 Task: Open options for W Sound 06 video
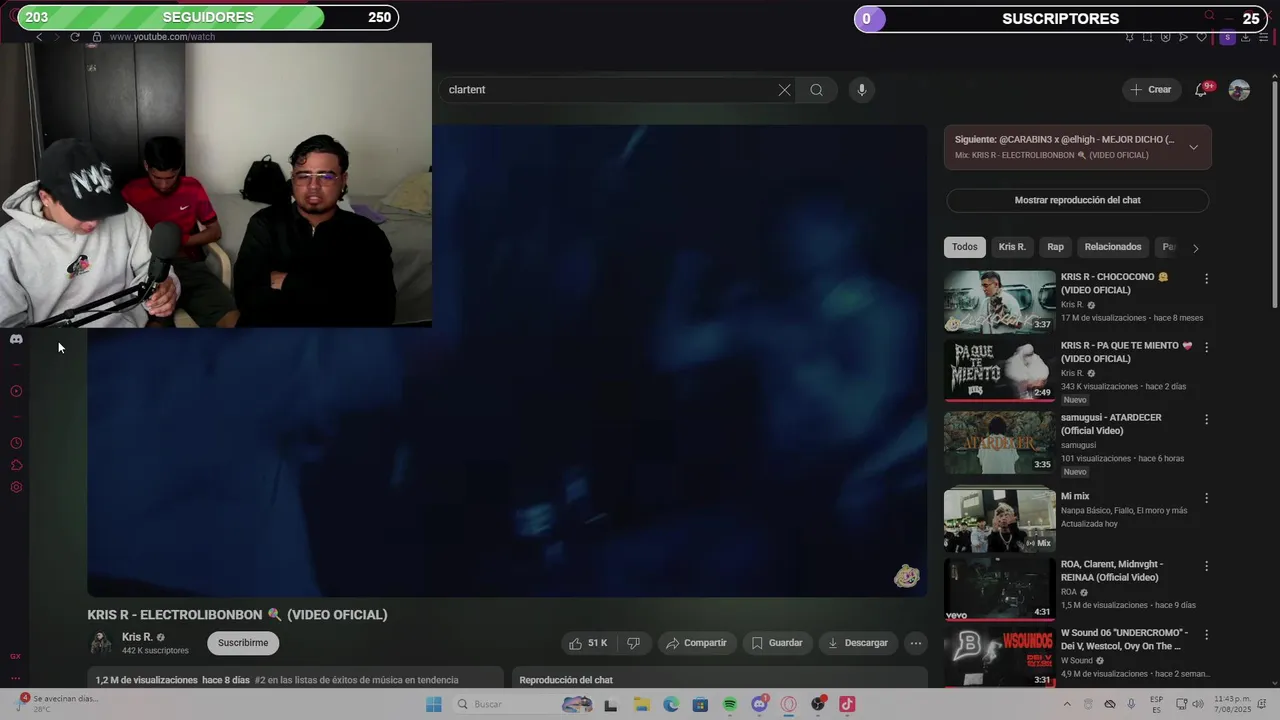pyautogui.click(x=1206, y=635)
